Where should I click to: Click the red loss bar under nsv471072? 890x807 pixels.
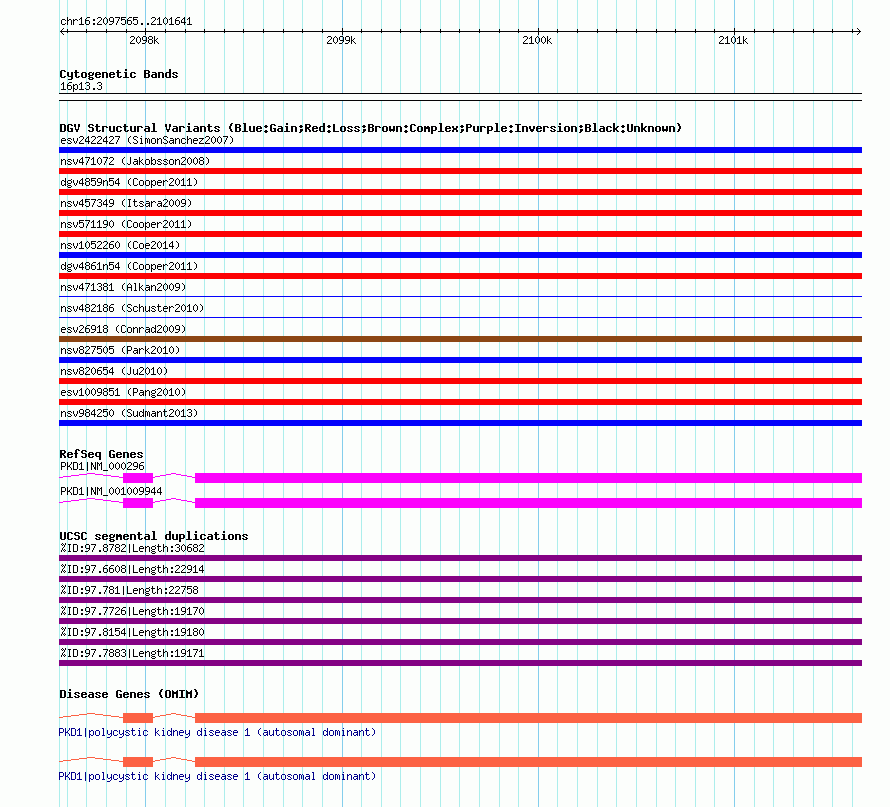pos(460,171)
